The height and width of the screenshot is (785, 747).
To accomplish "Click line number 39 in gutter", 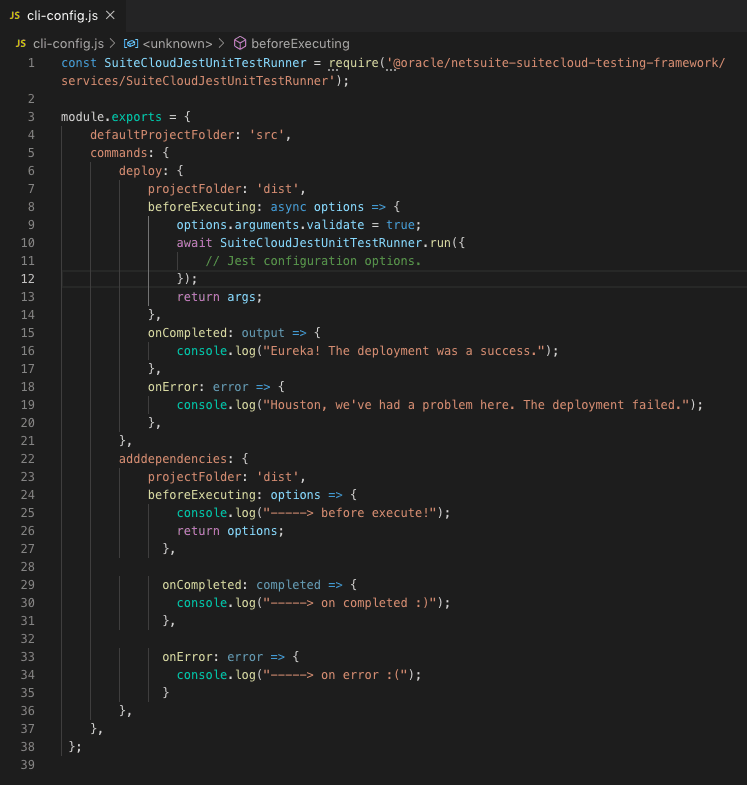I will [x=28, y=765].
